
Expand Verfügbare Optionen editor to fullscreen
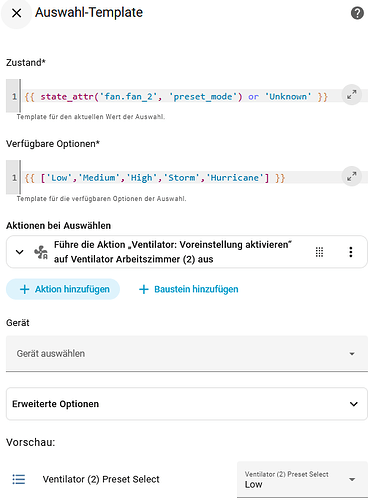[352, 176]
